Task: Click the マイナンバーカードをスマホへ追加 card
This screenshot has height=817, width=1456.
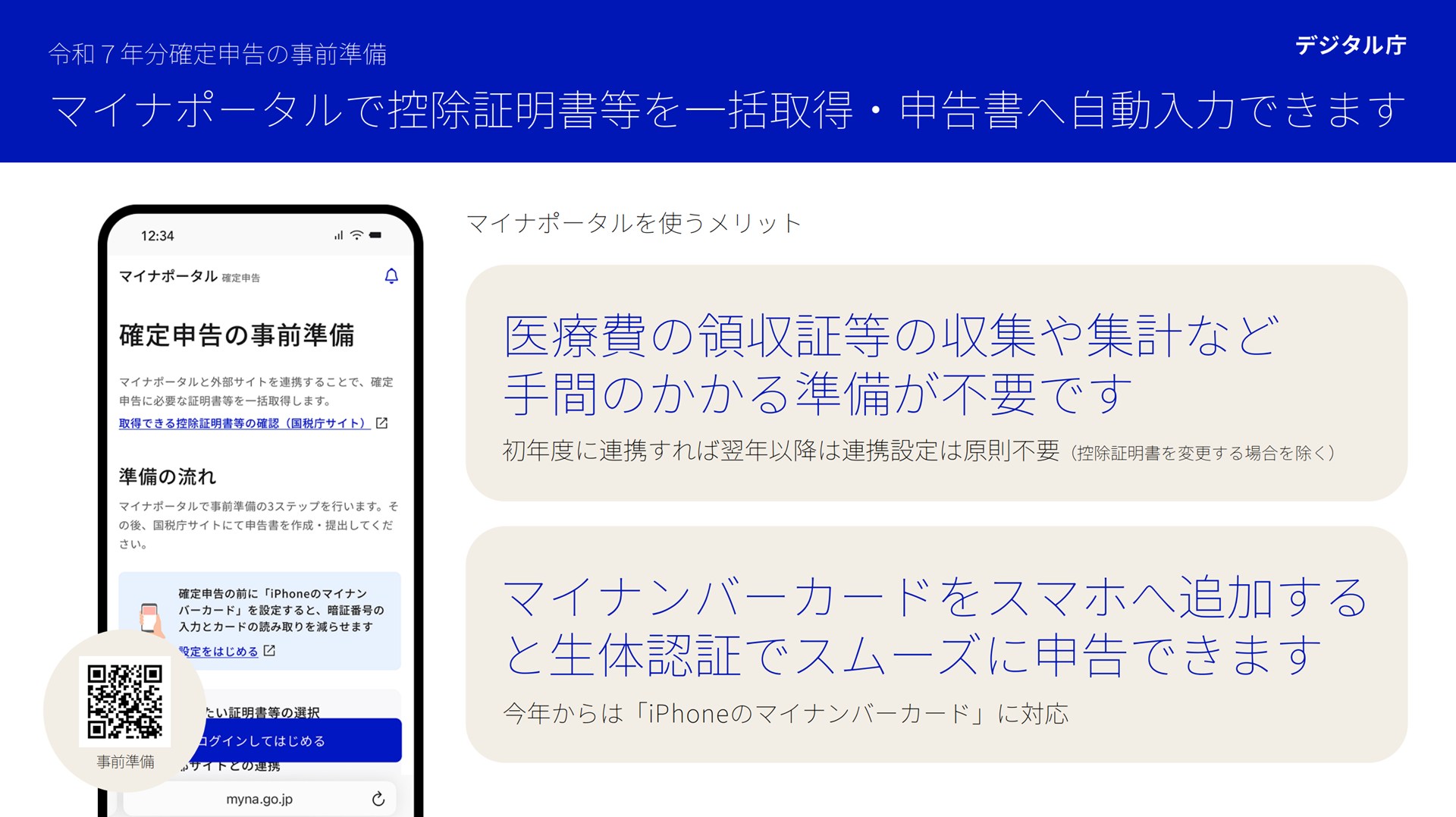Action: 937,645
